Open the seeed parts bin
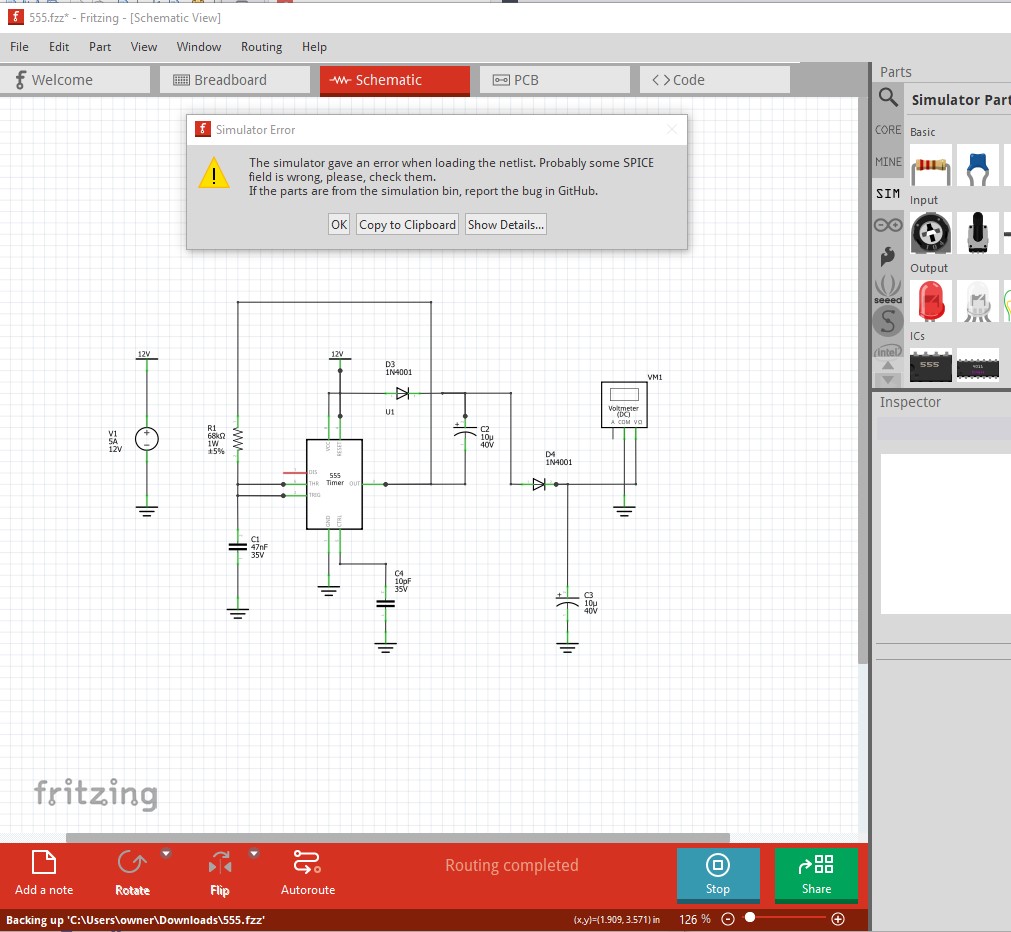Screen dimensions: 1011x932 pos(888,289)
